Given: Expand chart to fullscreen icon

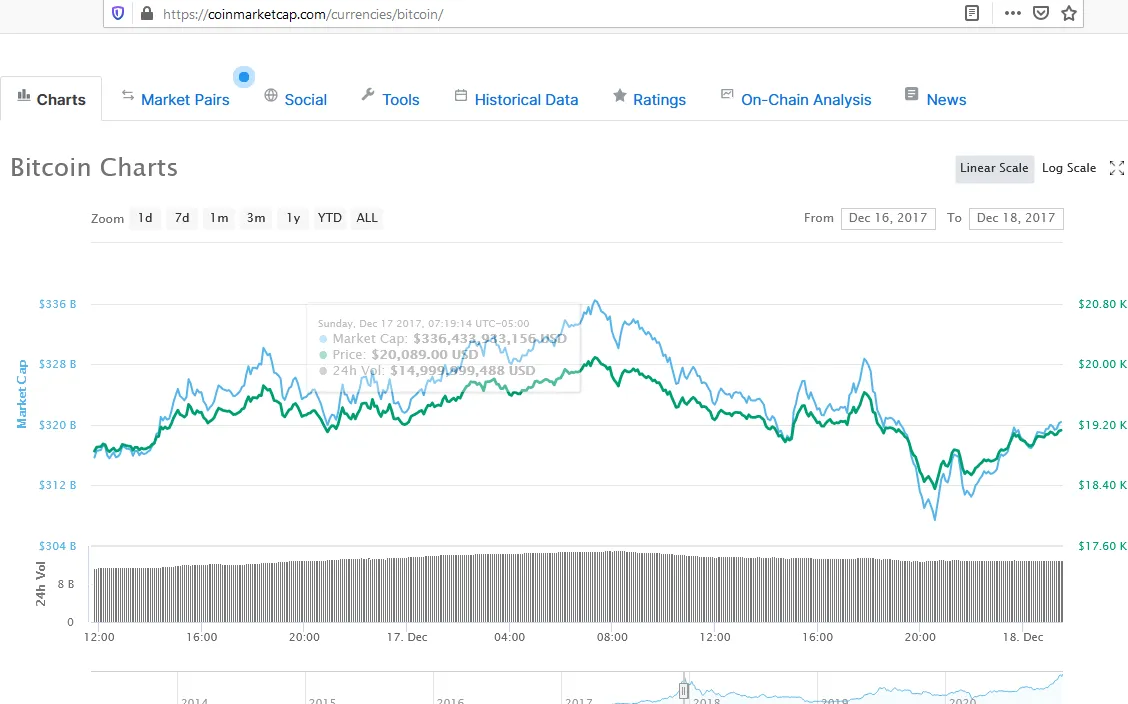Looking at the screenshot, I should tap(1116, 168).
